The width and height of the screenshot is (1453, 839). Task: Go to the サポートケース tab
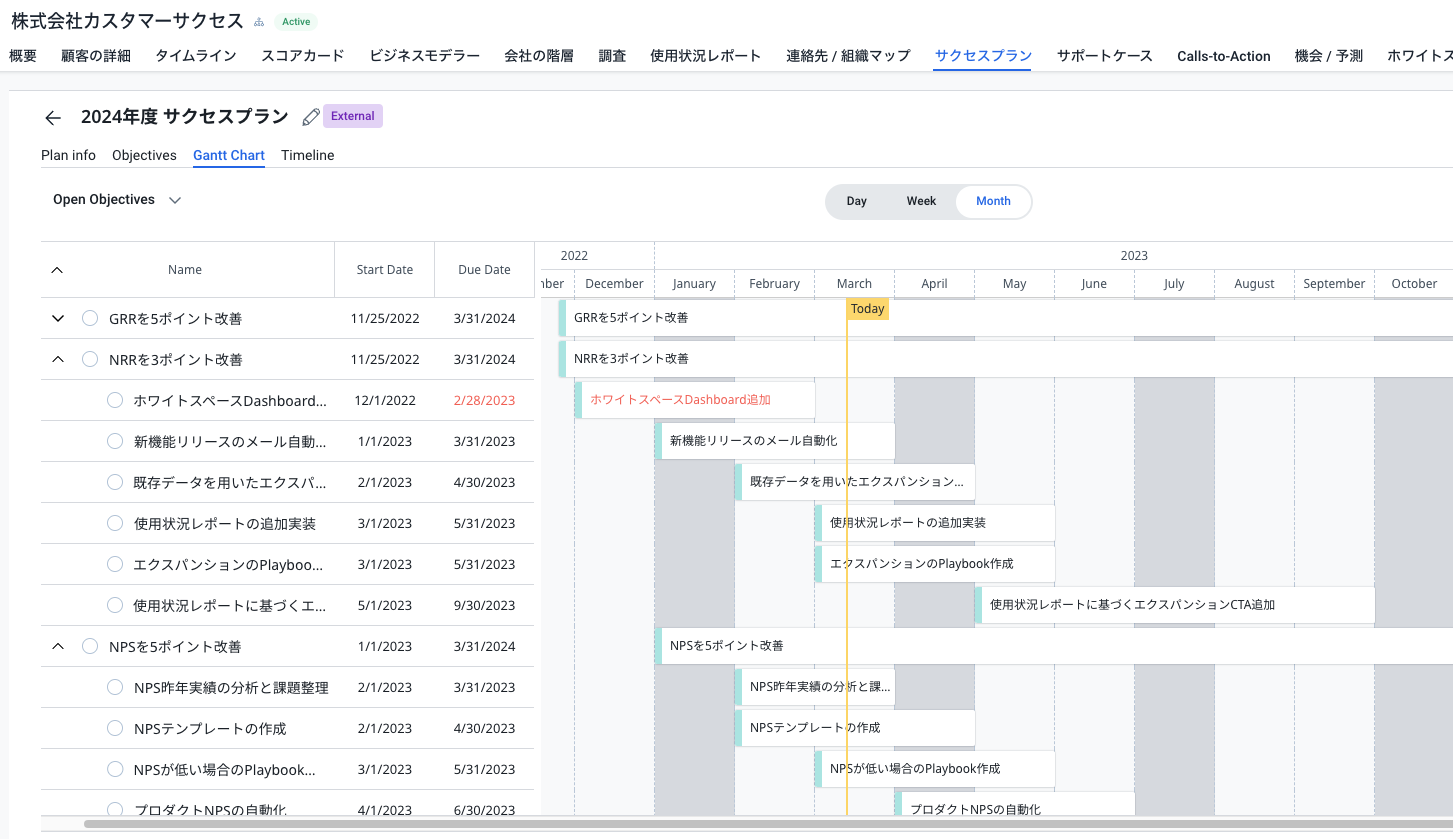point(1105,56)
